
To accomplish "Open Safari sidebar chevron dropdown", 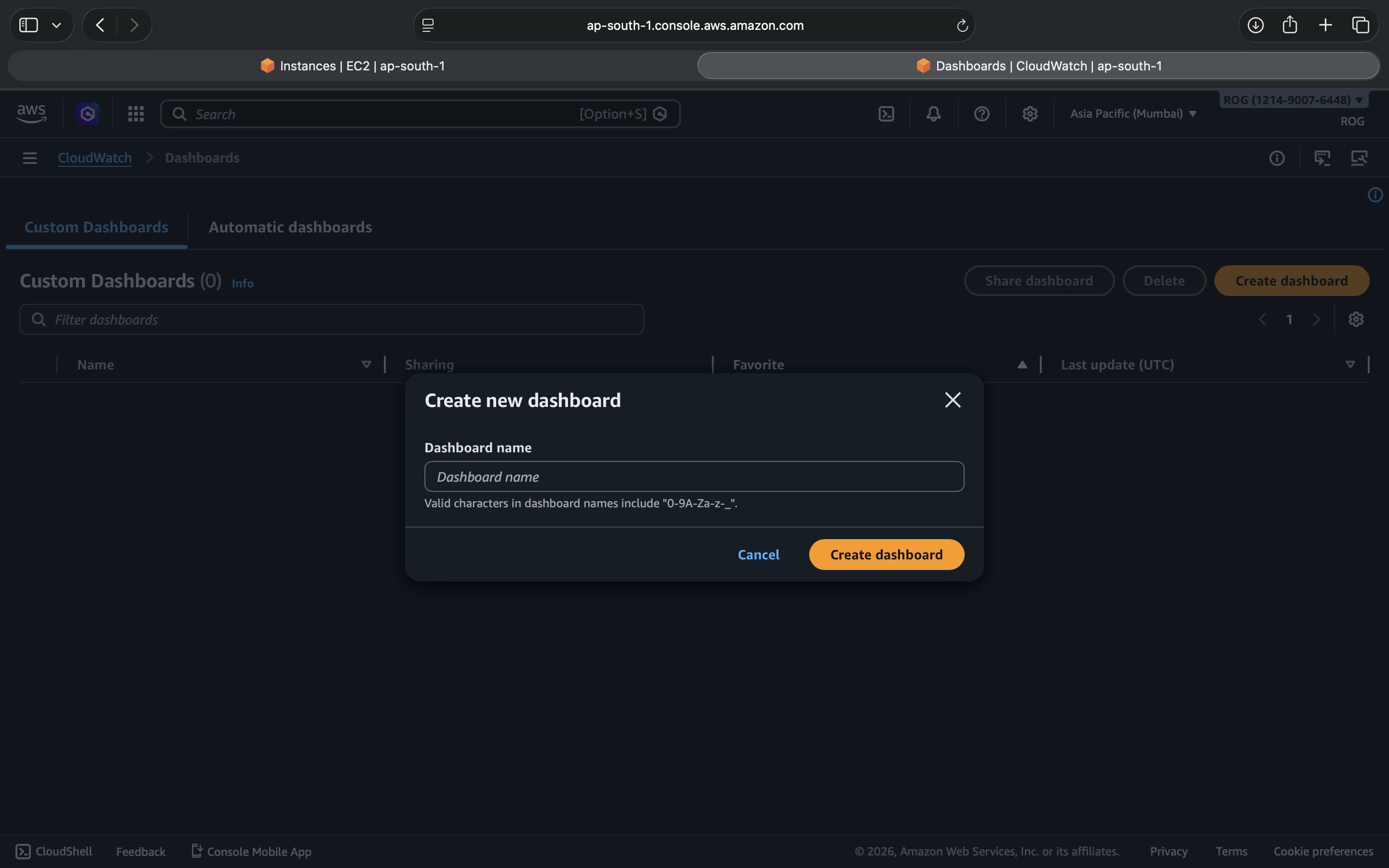I will (x=56, y=25).
